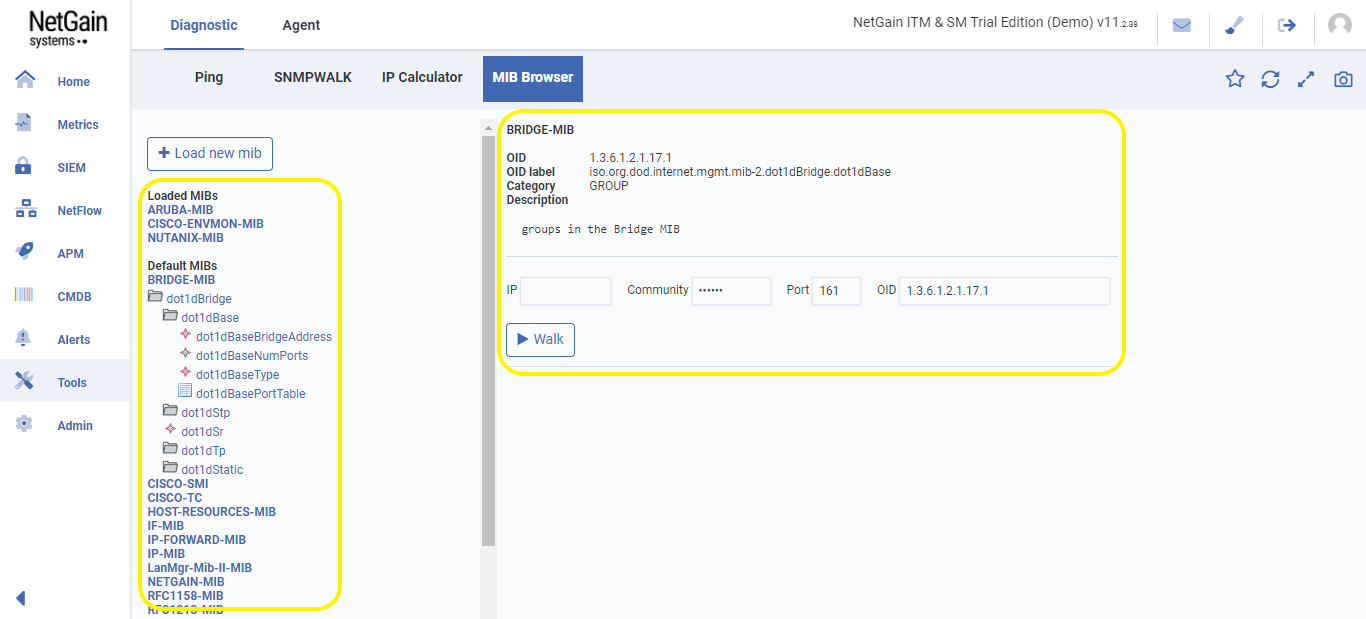Click the dot1dBaseNumPorts node icon
The height and width of the screenshot is (619, 1366).
[185, 354]
